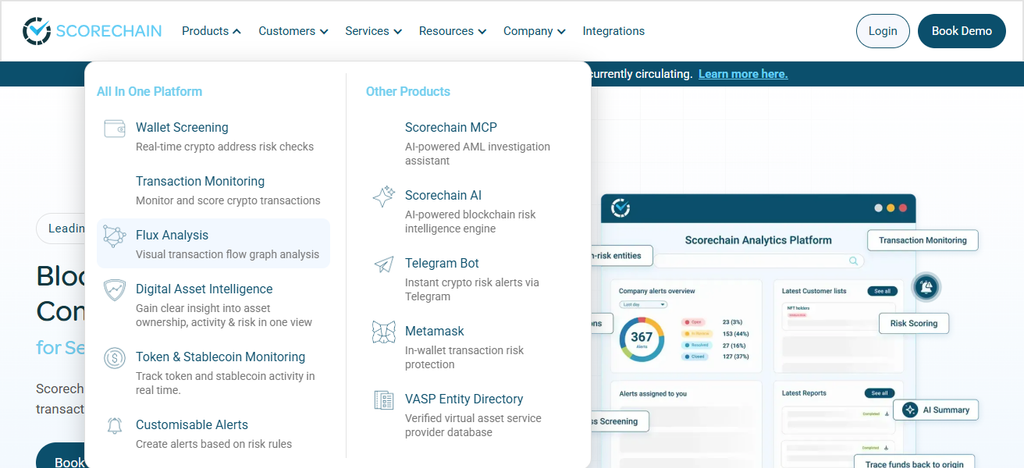Open the Last day period dropdown
Screen dimensions: 1024x468
643,304
